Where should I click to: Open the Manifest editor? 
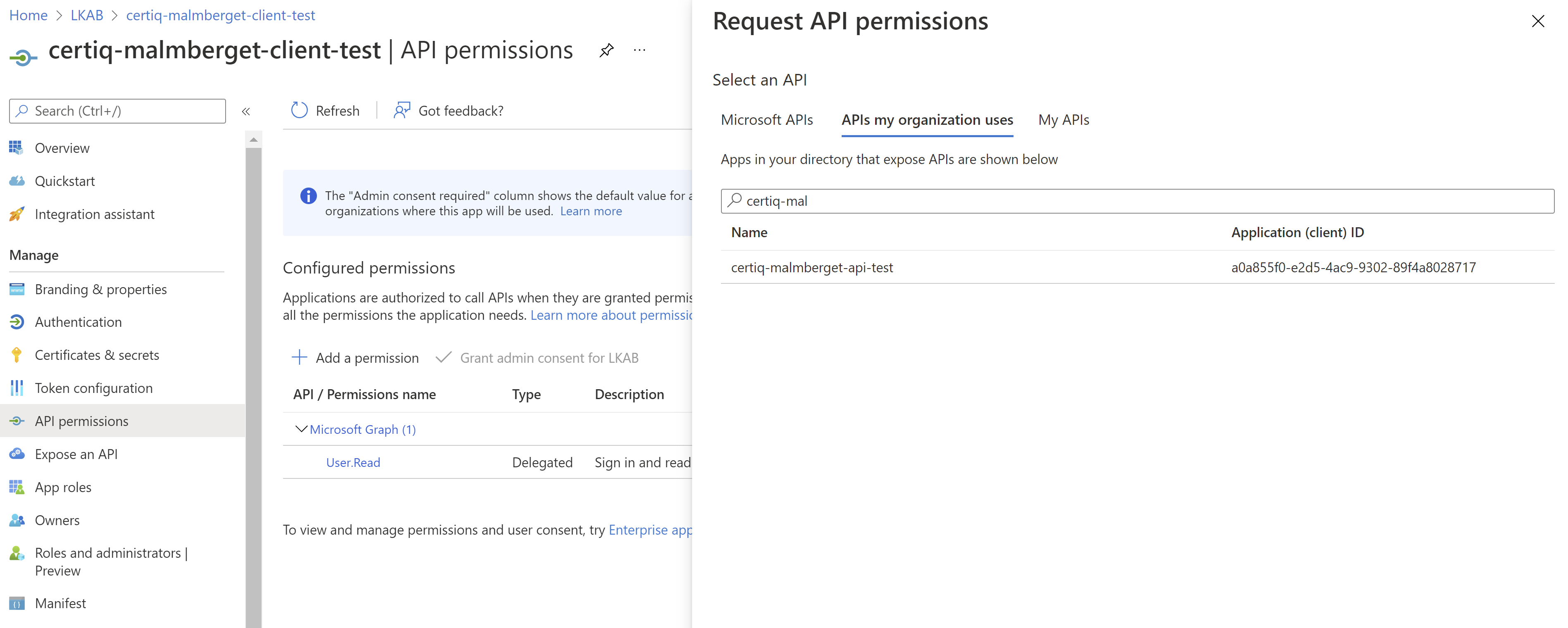point(60,603)
